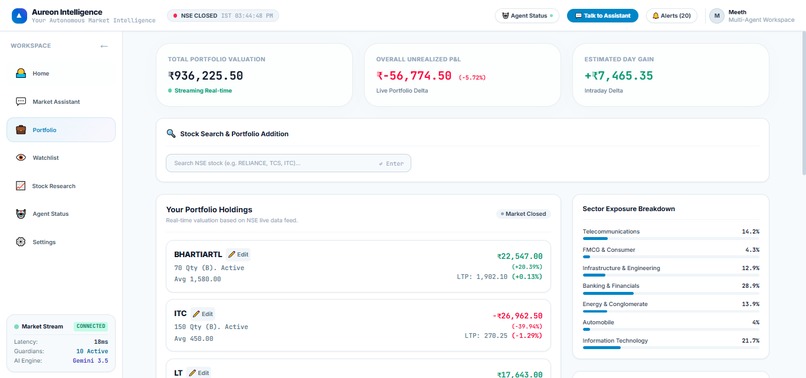The image size is (806, 378).
Task: Navigate to Stock Research
Action: [x=61, y=186]
